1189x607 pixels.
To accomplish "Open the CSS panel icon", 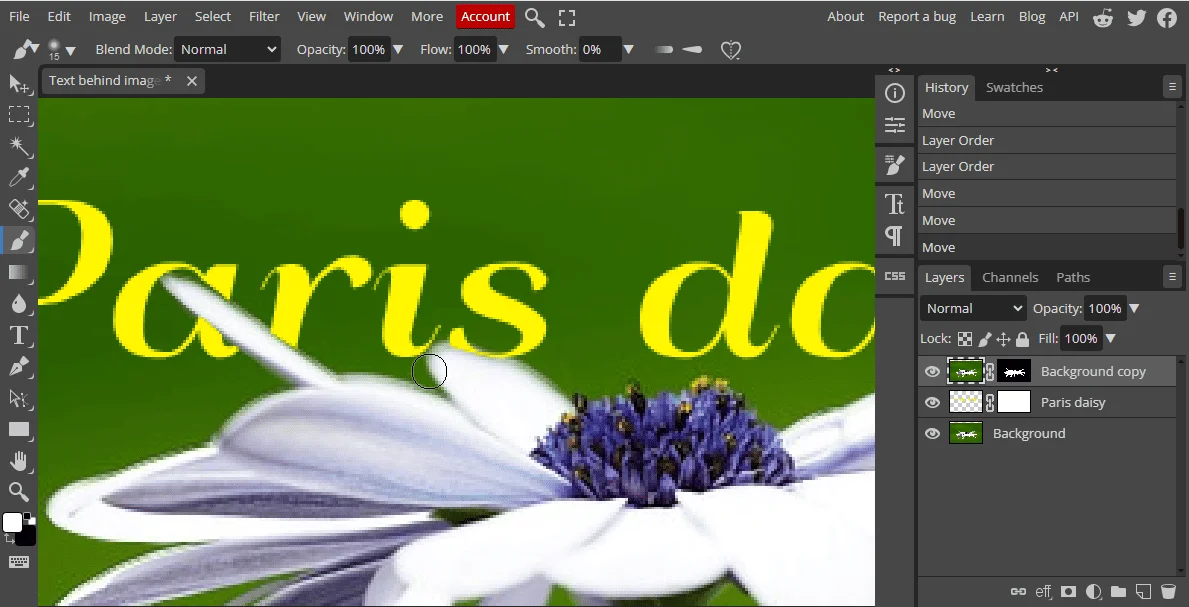I will click(x=895, y=276).
